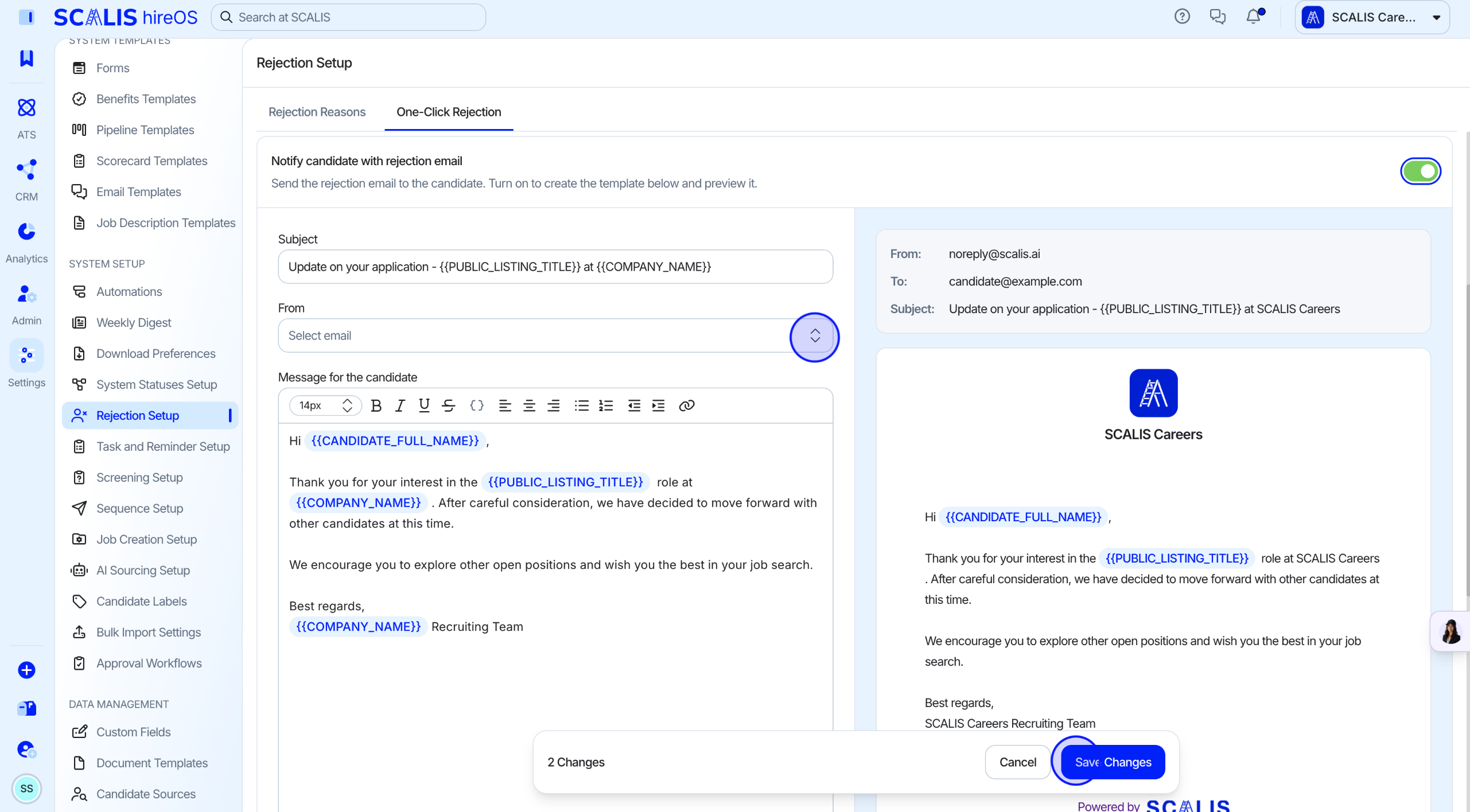Open Scorecard Templates
Screen dimensions: 1470x812
[x=150, y=161]
